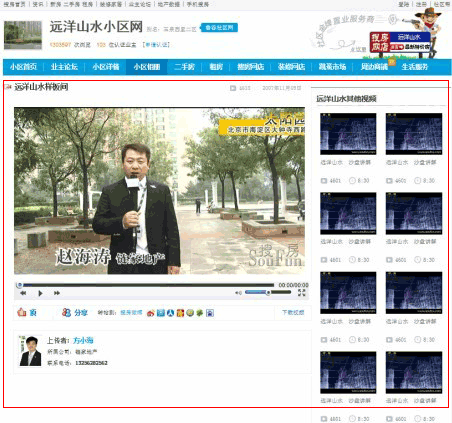
Task: Click the uploader's portrait photo
Action: [x=30, y=351]
